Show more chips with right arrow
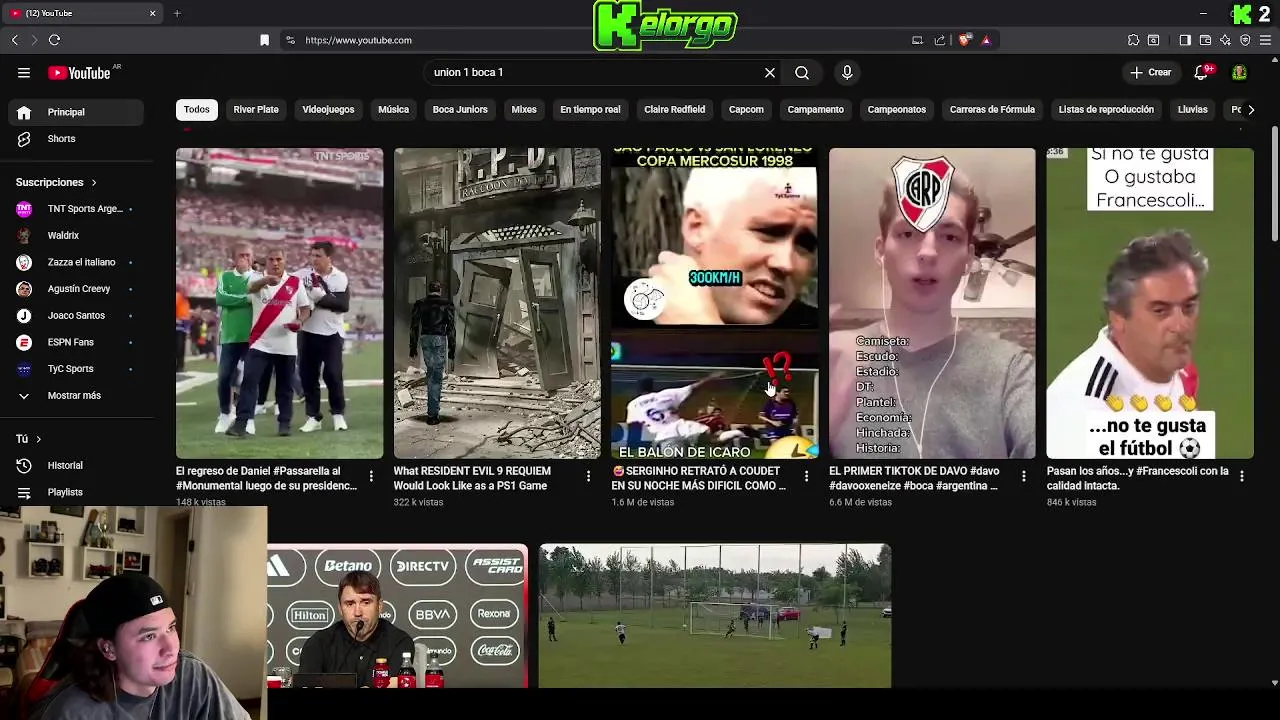Screen dimensions: 1280x720 pyautogui.click(x=1251, y=110)
